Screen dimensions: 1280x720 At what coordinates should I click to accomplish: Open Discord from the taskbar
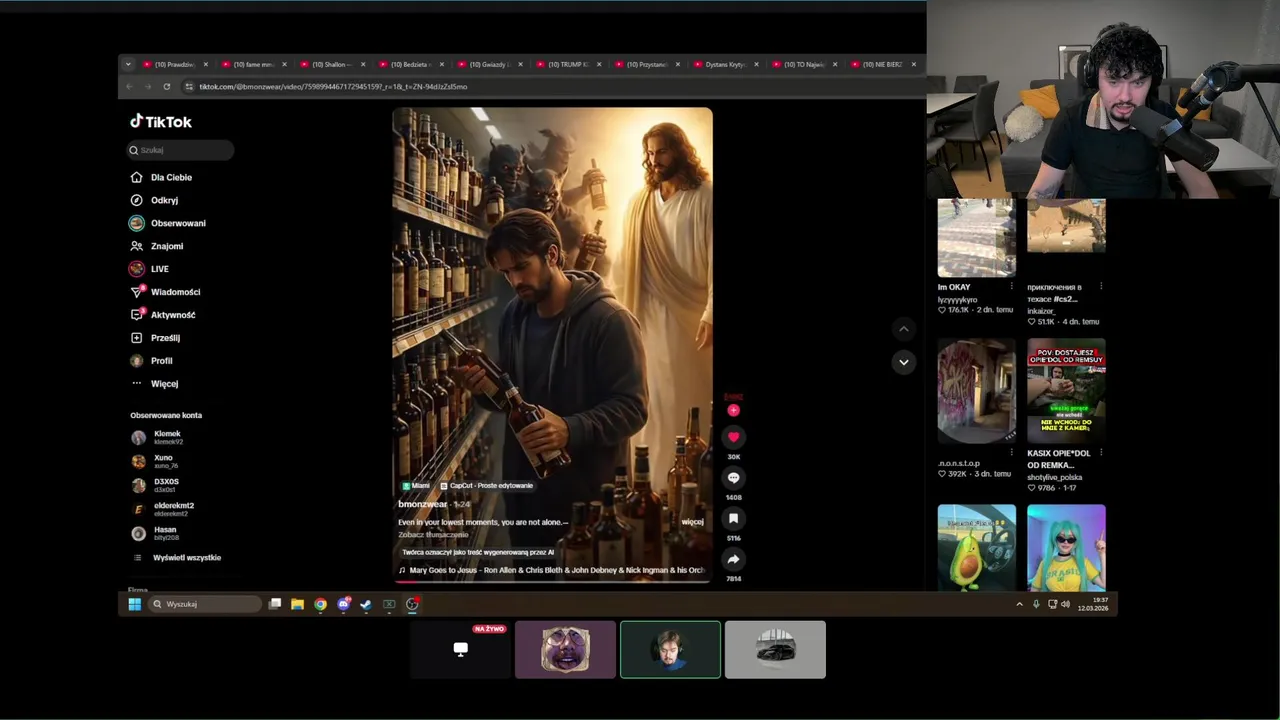(x=343, y=604)
